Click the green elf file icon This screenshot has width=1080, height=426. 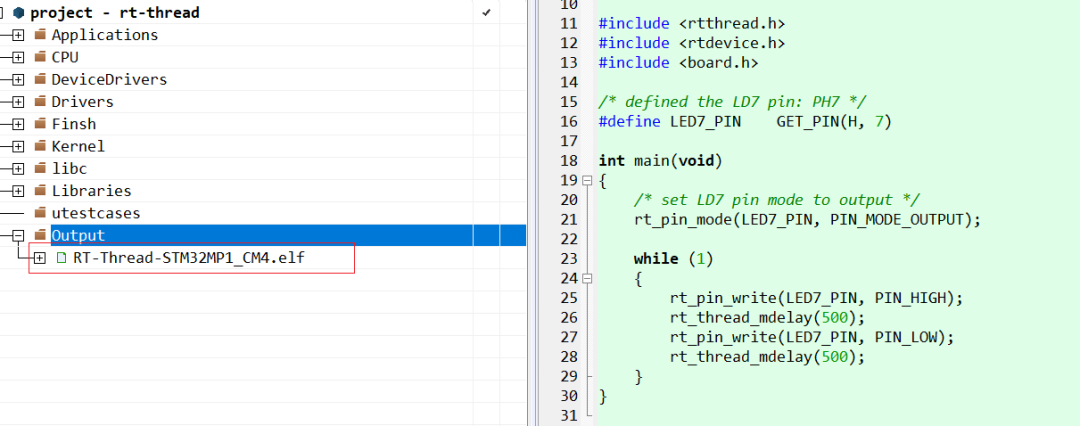61,258
